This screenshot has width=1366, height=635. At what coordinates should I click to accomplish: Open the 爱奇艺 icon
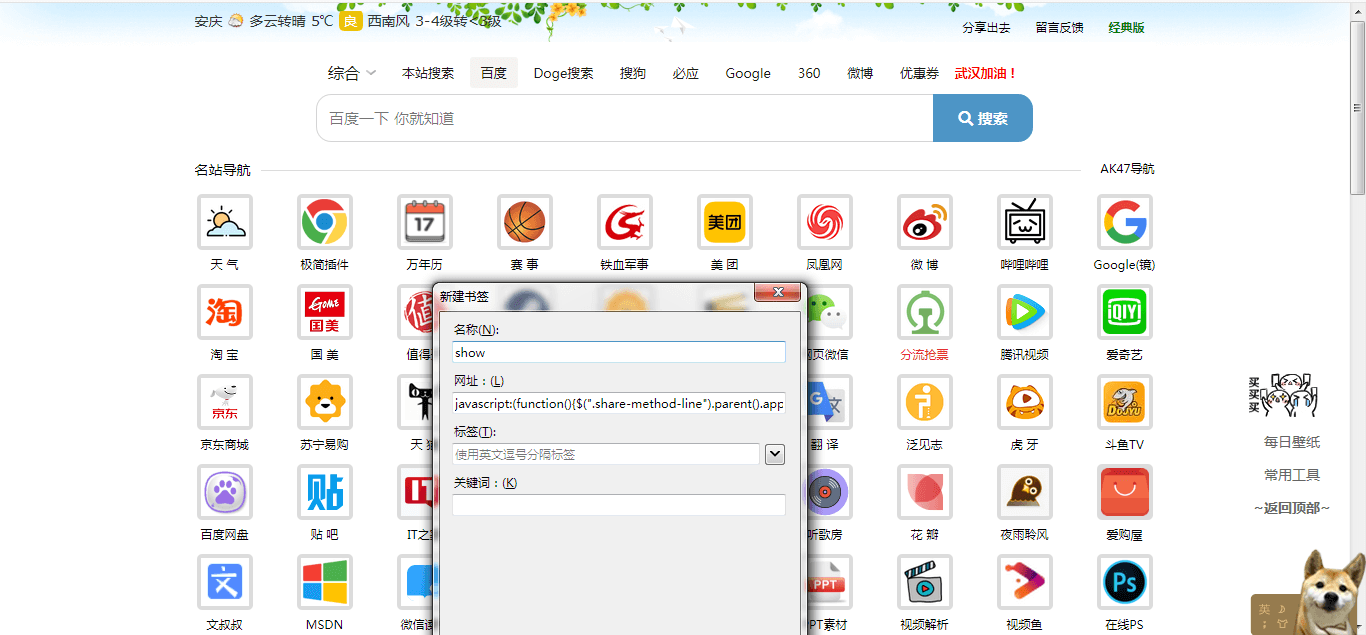1125,312
